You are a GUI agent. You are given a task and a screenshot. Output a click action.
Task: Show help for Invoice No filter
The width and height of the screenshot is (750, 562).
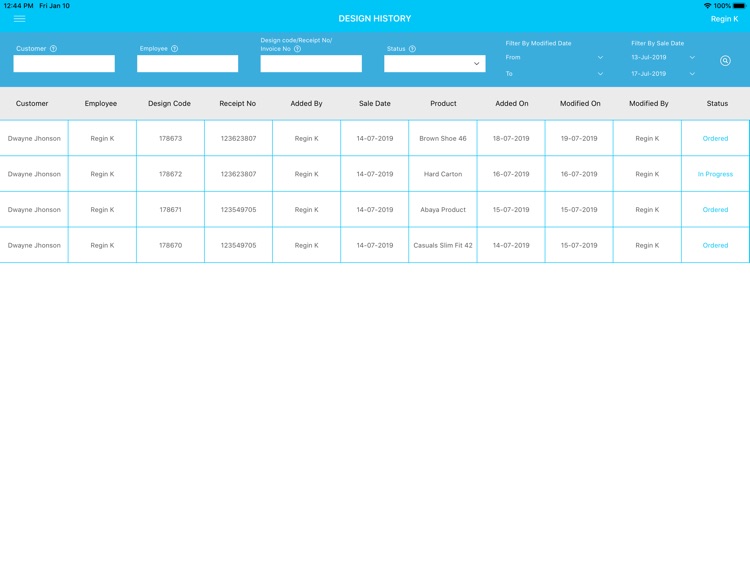point(298,49)
